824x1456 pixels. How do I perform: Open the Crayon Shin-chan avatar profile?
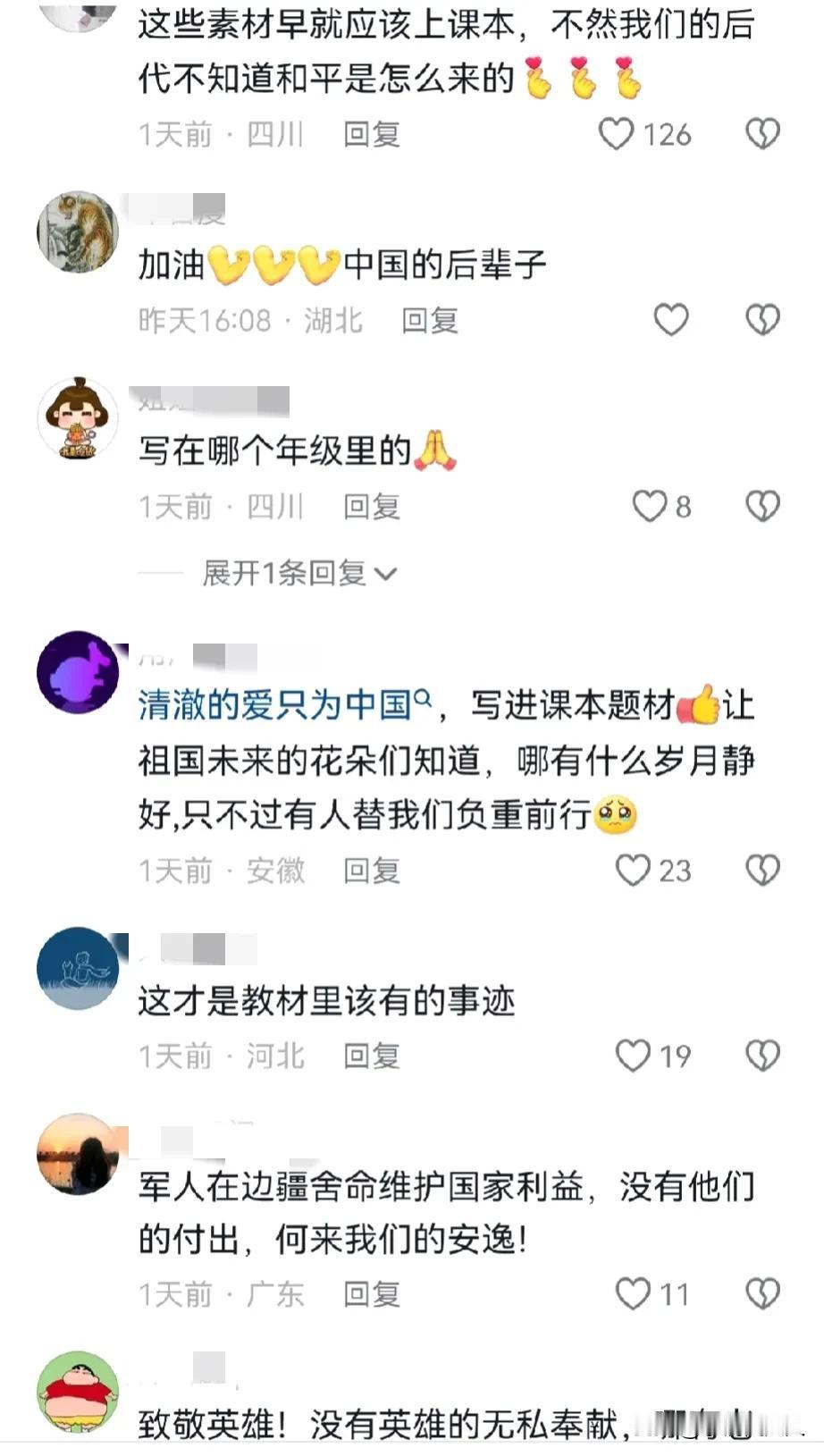[x=78, y=1392]
